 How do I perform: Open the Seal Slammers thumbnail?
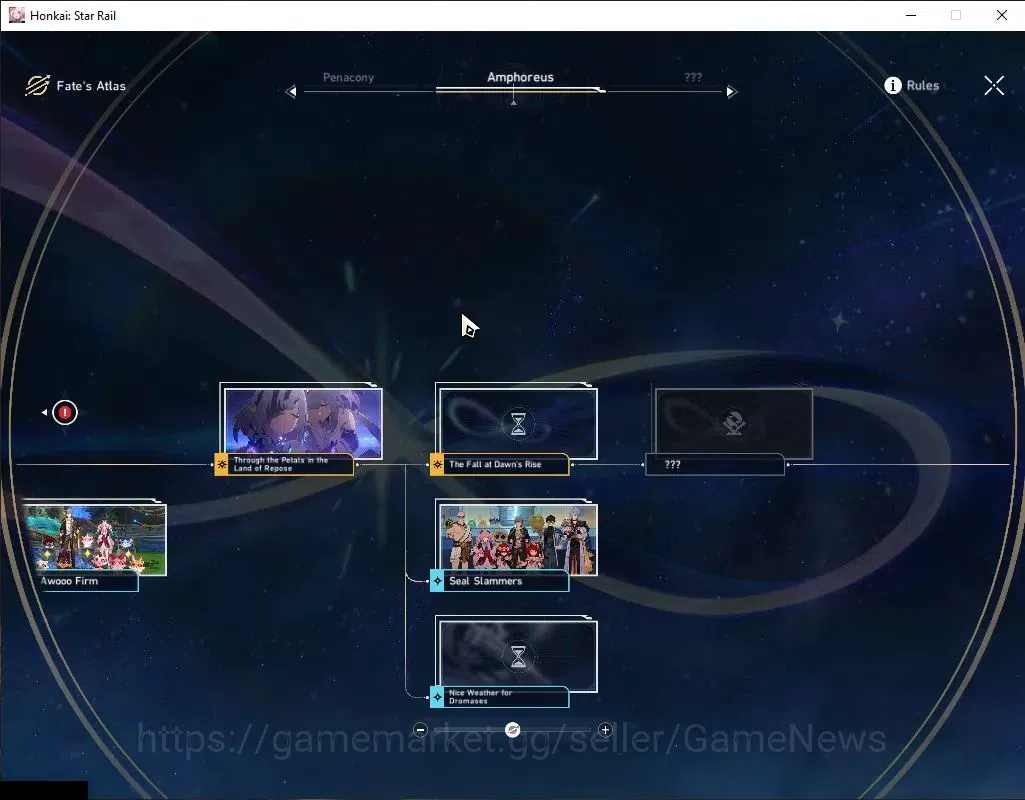point(518,538)
